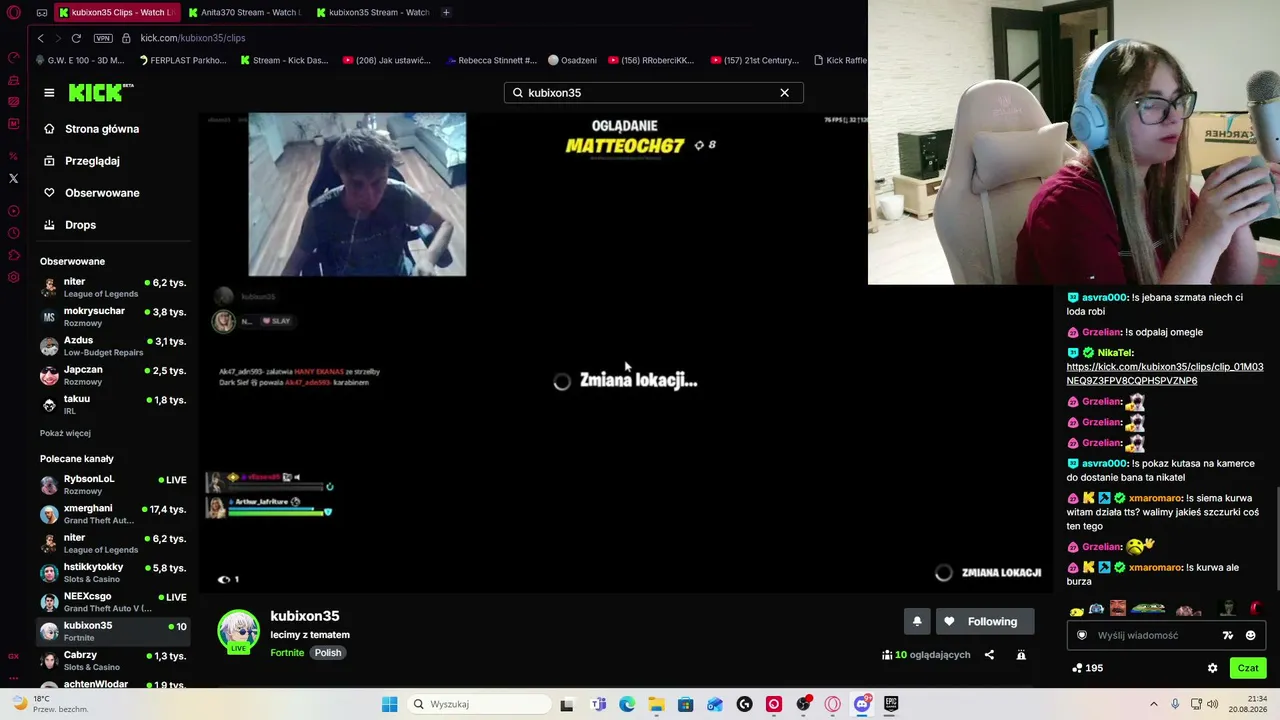The height and width of the screenshot is (720, 1280).
Task: Open mokrysuchar channel in followed list
Action: pyautogui.click(x=113, y=317)
